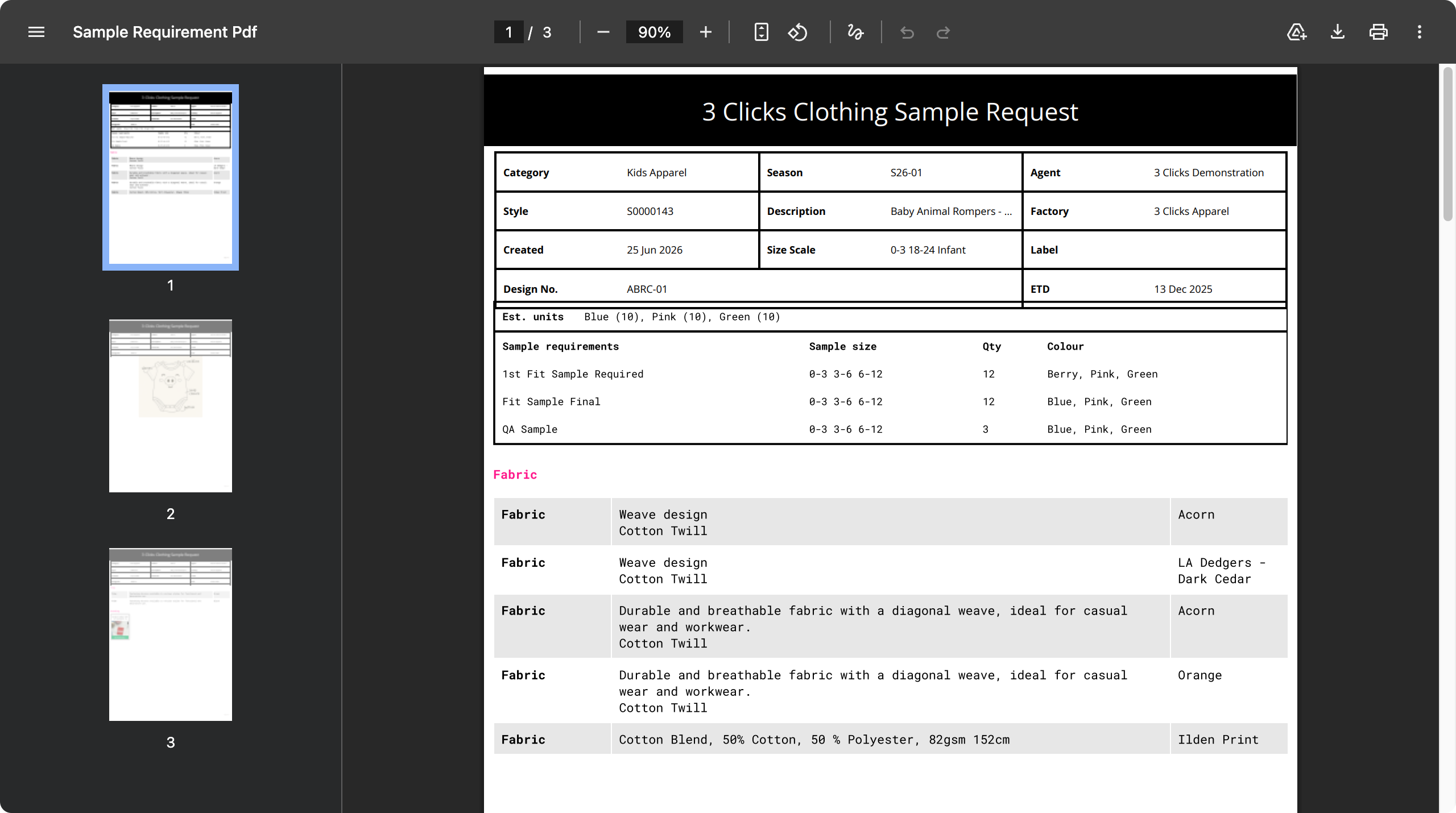Select the 'Kids Apparel' category value
Viewport: 1456px width, 813px height.
(x=656, y=173)
